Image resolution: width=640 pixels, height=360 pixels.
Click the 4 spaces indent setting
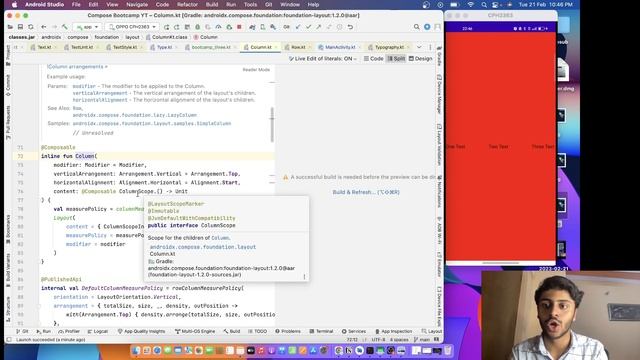399,340
